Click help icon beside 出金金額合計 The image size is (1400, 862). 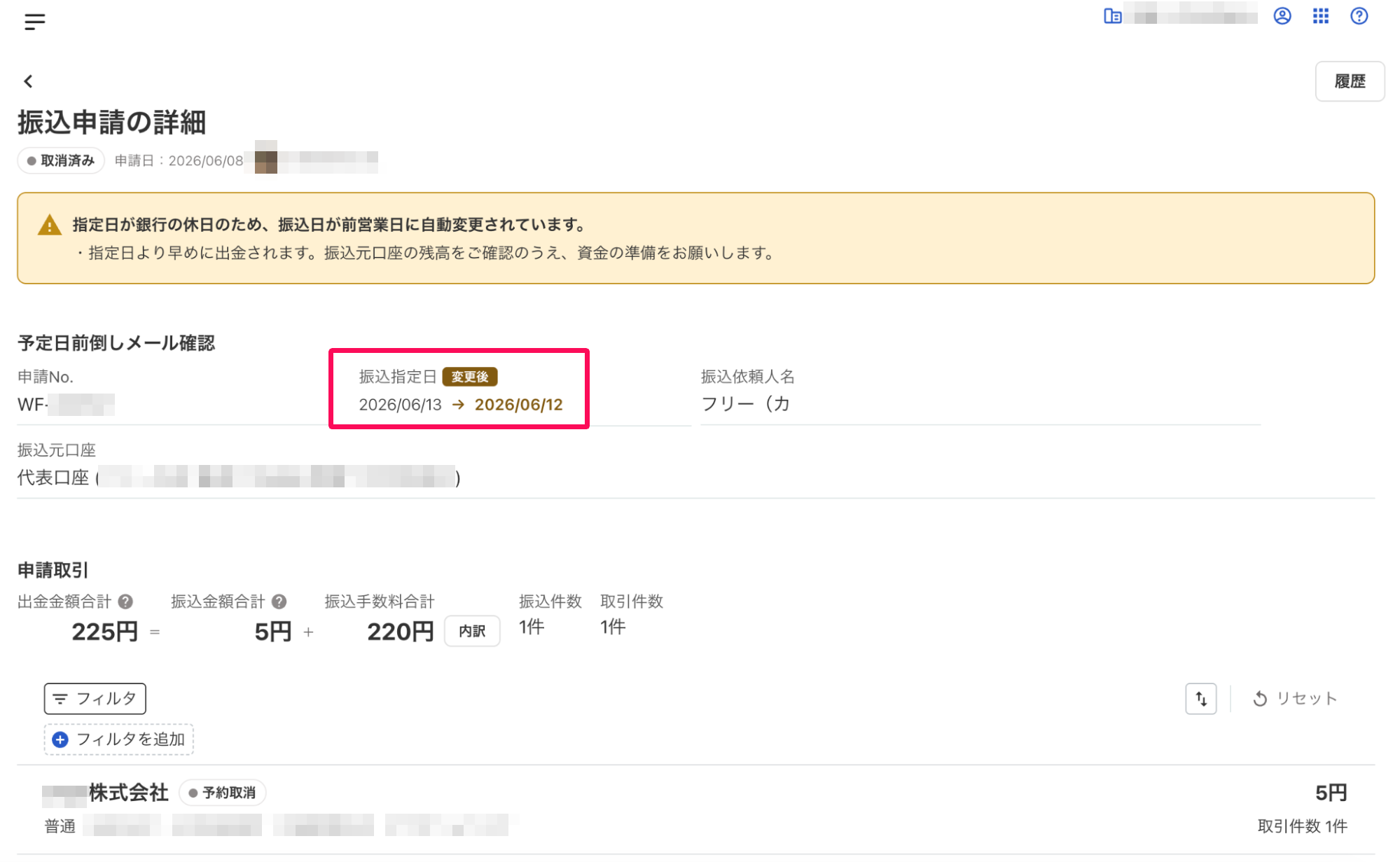pyautogui.click(x=125, y=602)
